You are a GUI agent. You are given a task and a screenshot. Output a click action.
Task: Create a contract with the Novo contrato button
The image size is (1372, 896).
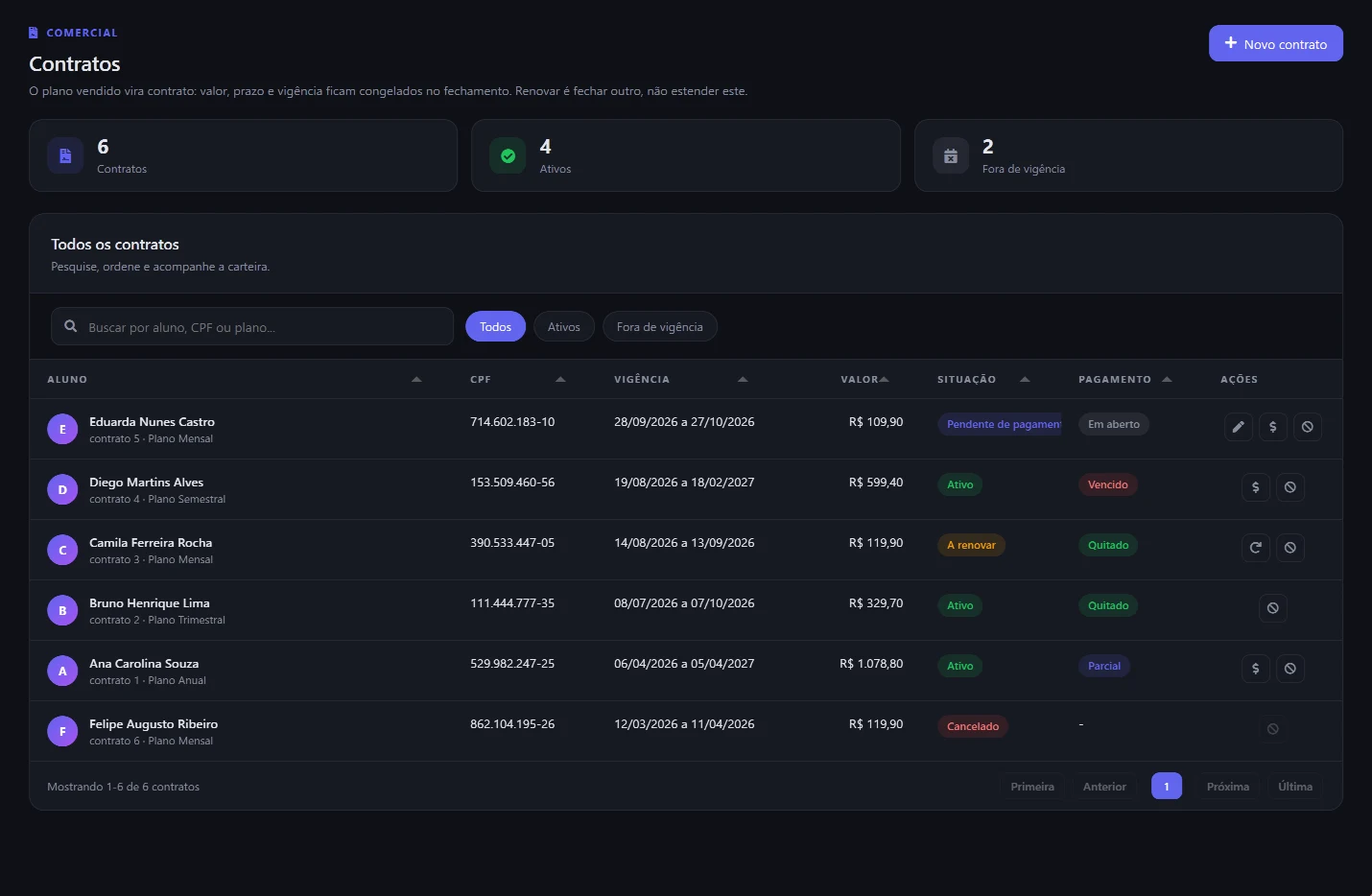click(1276, 43)
